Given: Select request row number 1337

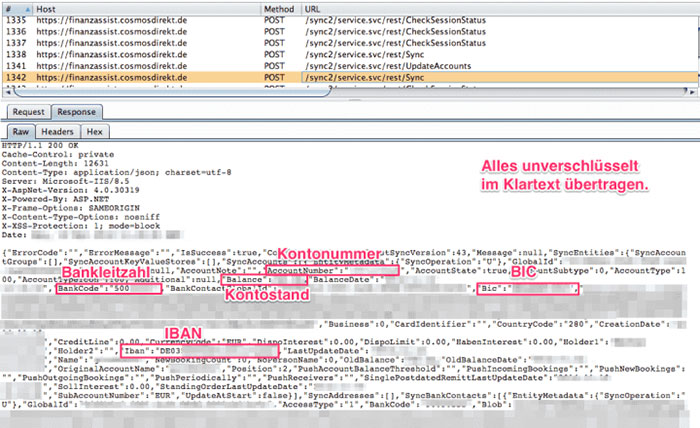Looking at the screenshot, I should coord(350,43).
